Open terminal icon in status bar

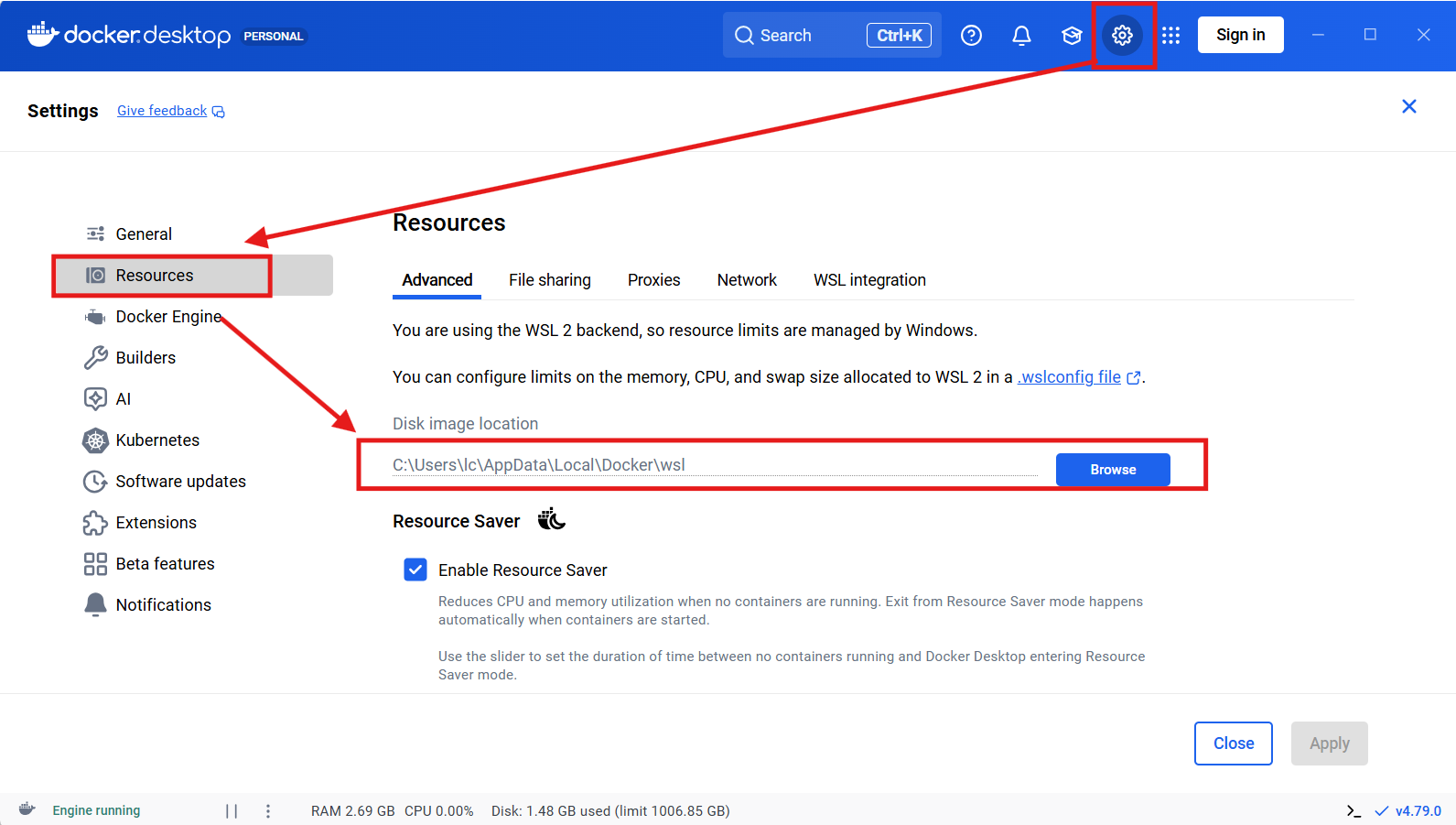1354,810
